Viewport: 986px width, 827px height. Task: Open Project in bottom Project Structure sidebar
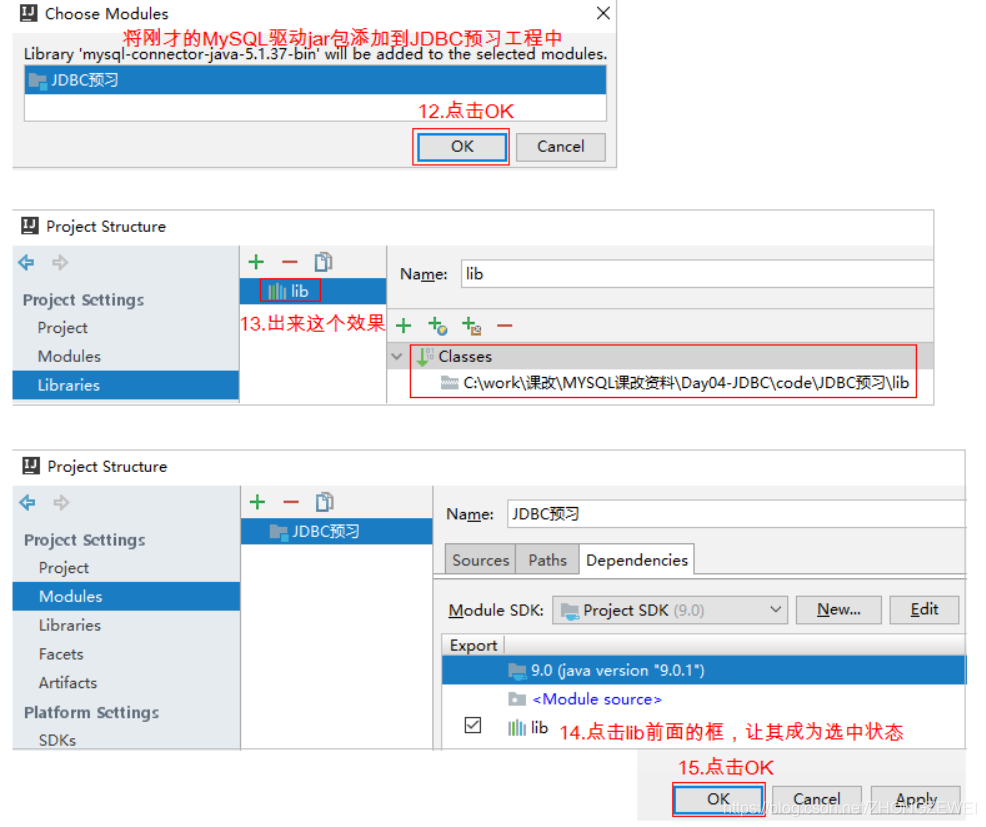64,568
